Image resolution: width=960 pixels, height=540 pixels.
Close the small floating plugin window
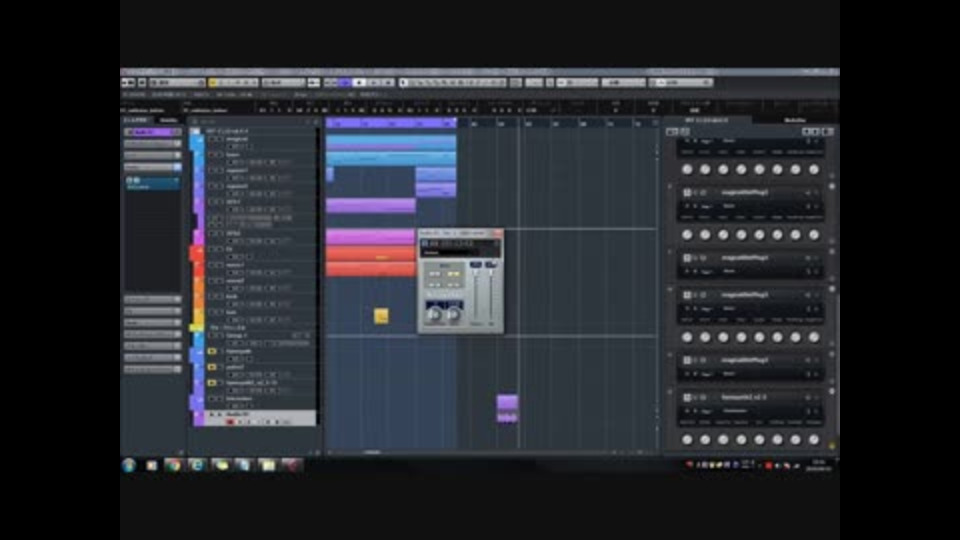click(497, 233)
